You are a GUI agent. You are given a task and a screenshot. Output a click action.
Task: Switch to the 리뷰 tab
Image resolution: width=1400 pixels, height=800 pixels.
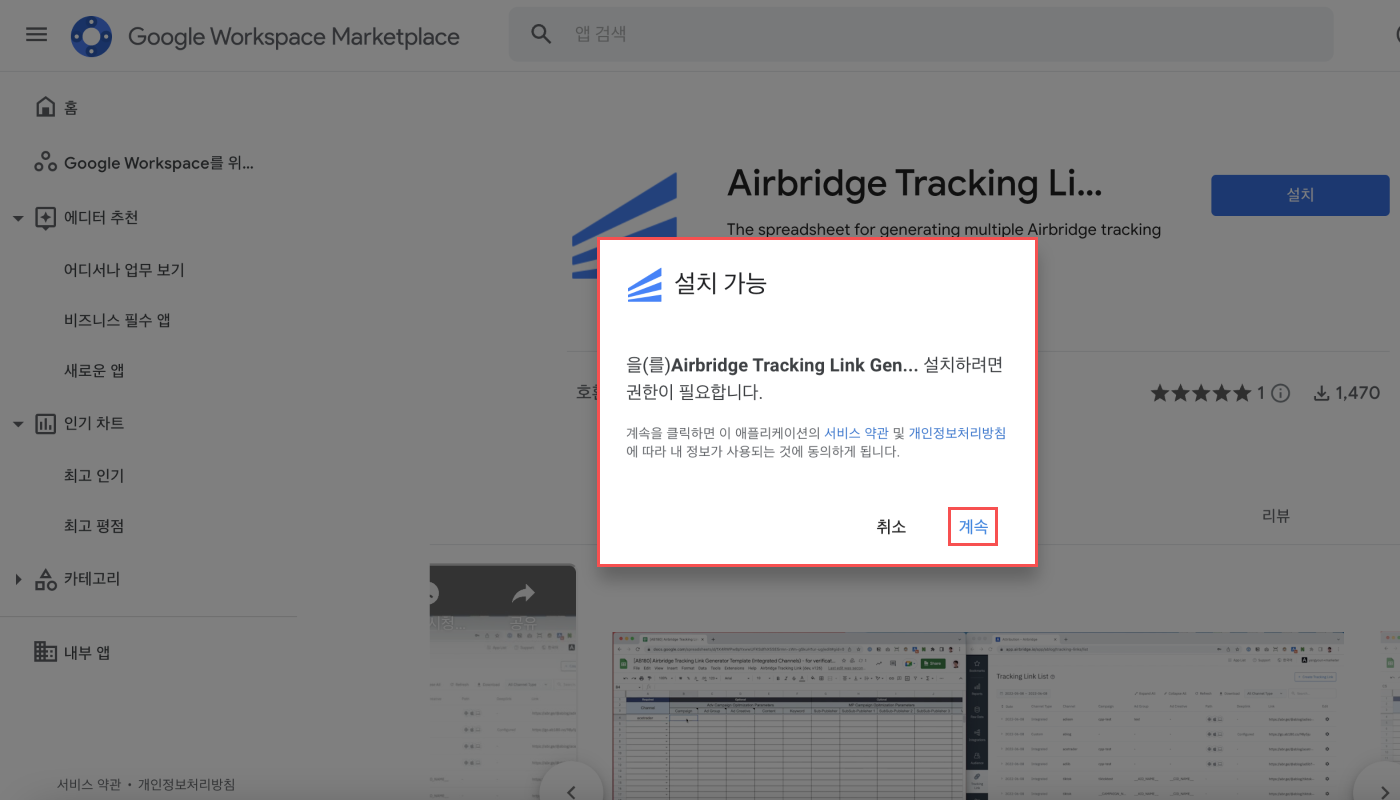(x=1276, y=516)
